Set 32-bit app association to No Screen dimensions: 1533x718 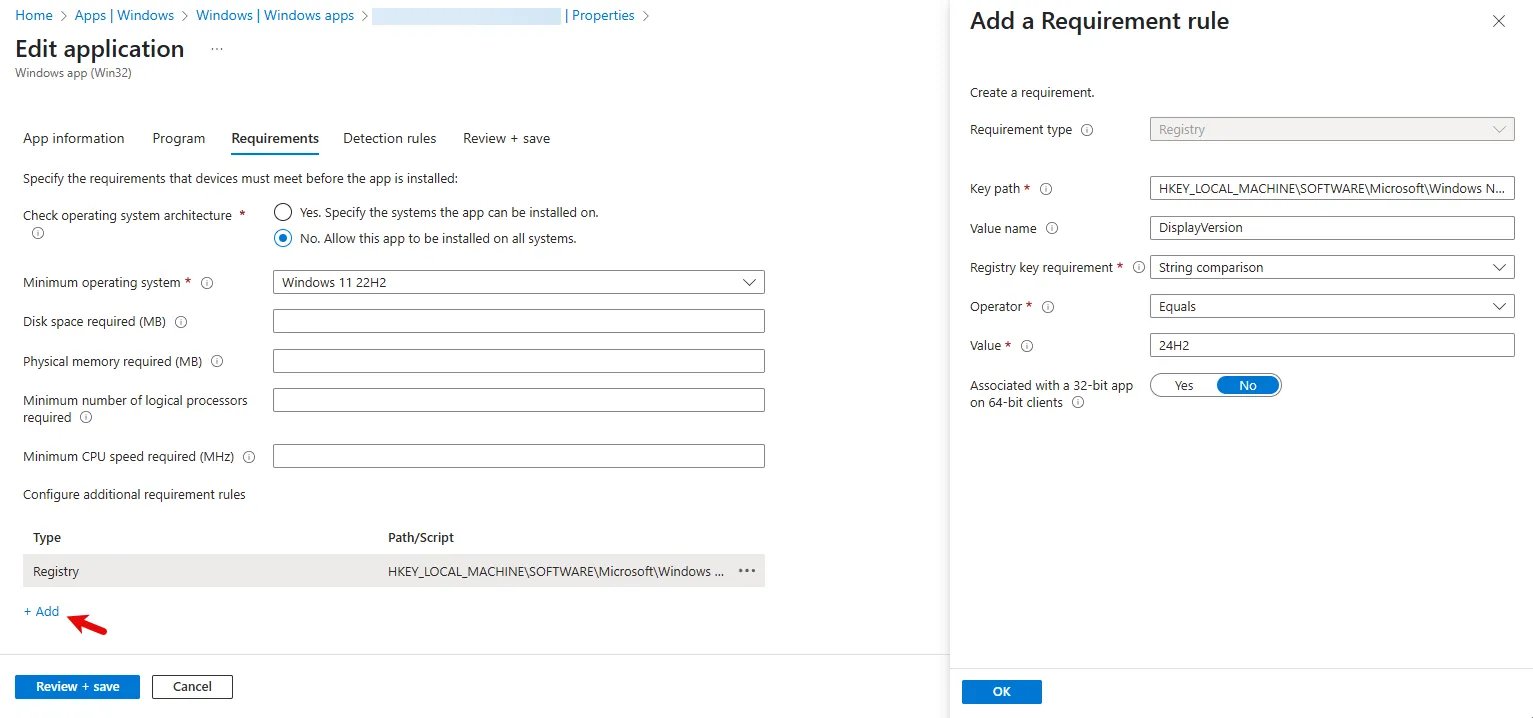[x=1248, y=385]
